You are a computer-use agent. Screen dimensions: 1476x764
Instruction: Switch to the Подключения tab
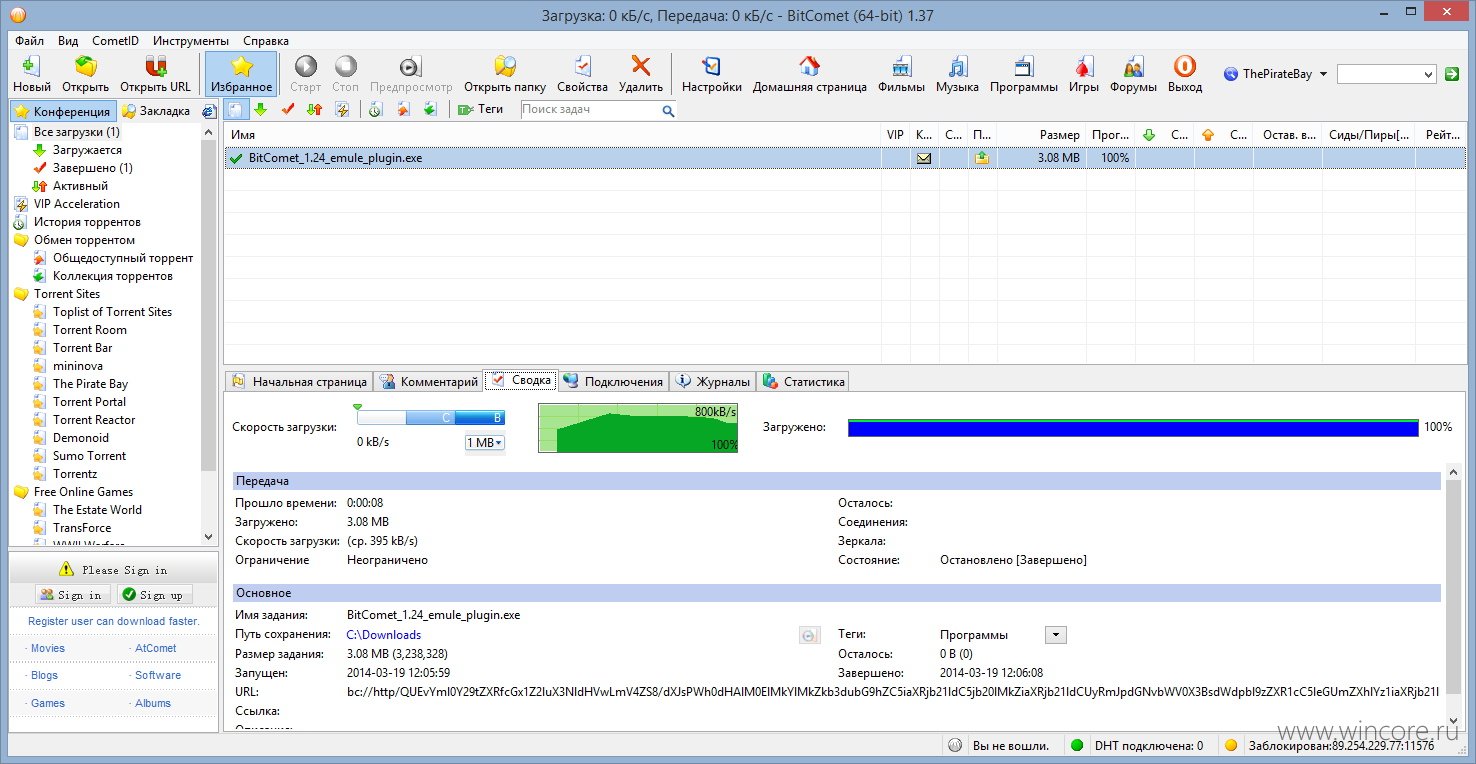[x=613, y=382]
